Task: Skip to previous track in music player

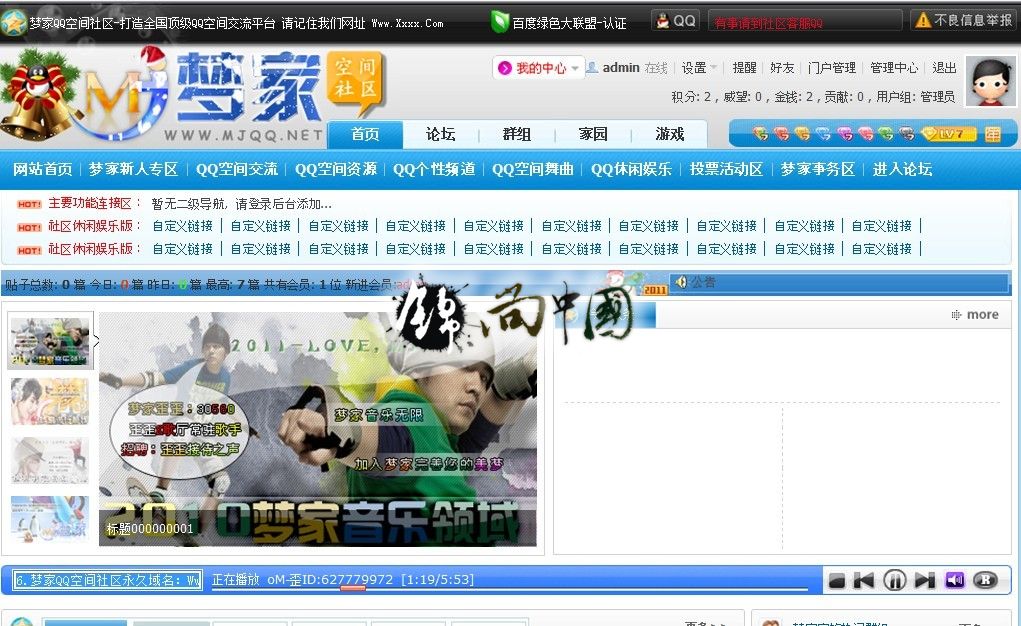Action: pyautogui.click(x=864, y=580)
